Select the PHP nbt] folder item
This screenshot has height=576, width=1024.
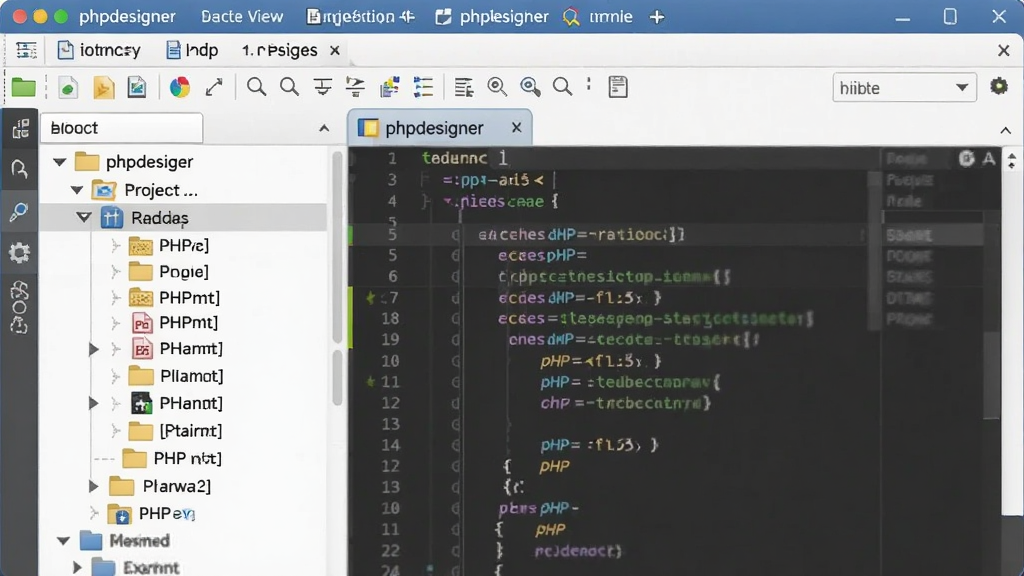click(172, 458)
